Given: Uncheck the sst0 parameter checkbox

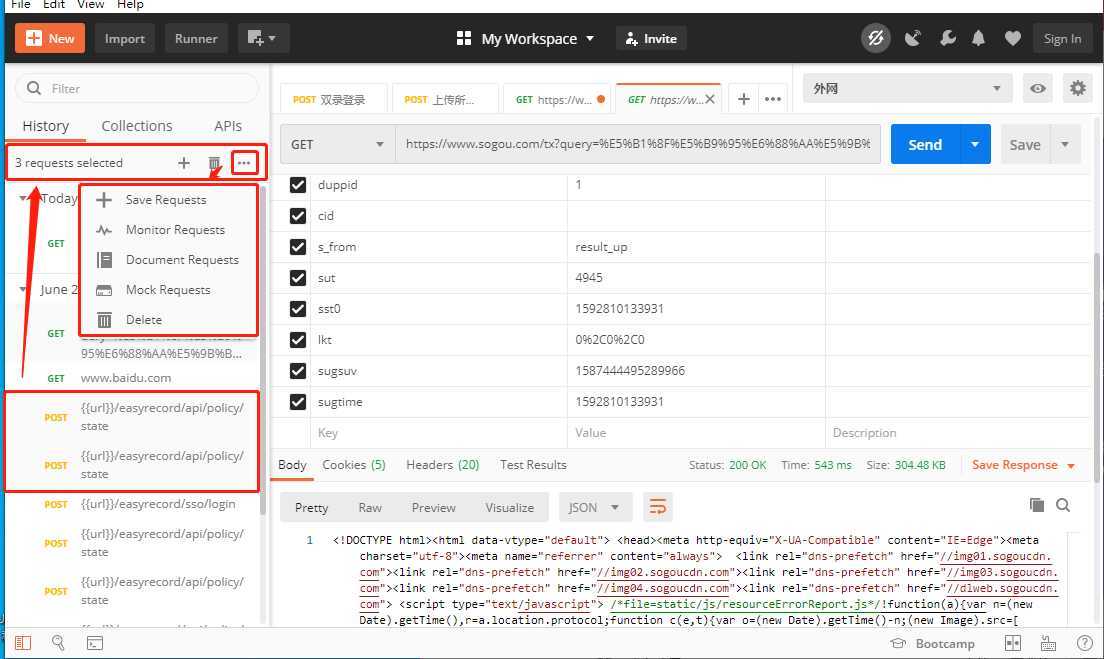Looking at the screenshot, I should (298, 308).
